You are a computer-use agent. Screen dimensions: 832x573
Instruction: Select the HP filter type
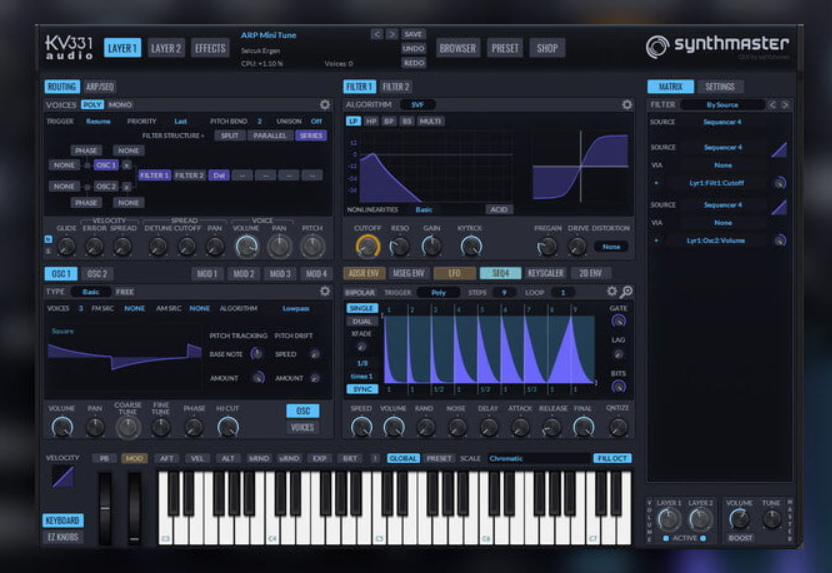point(371,121)
